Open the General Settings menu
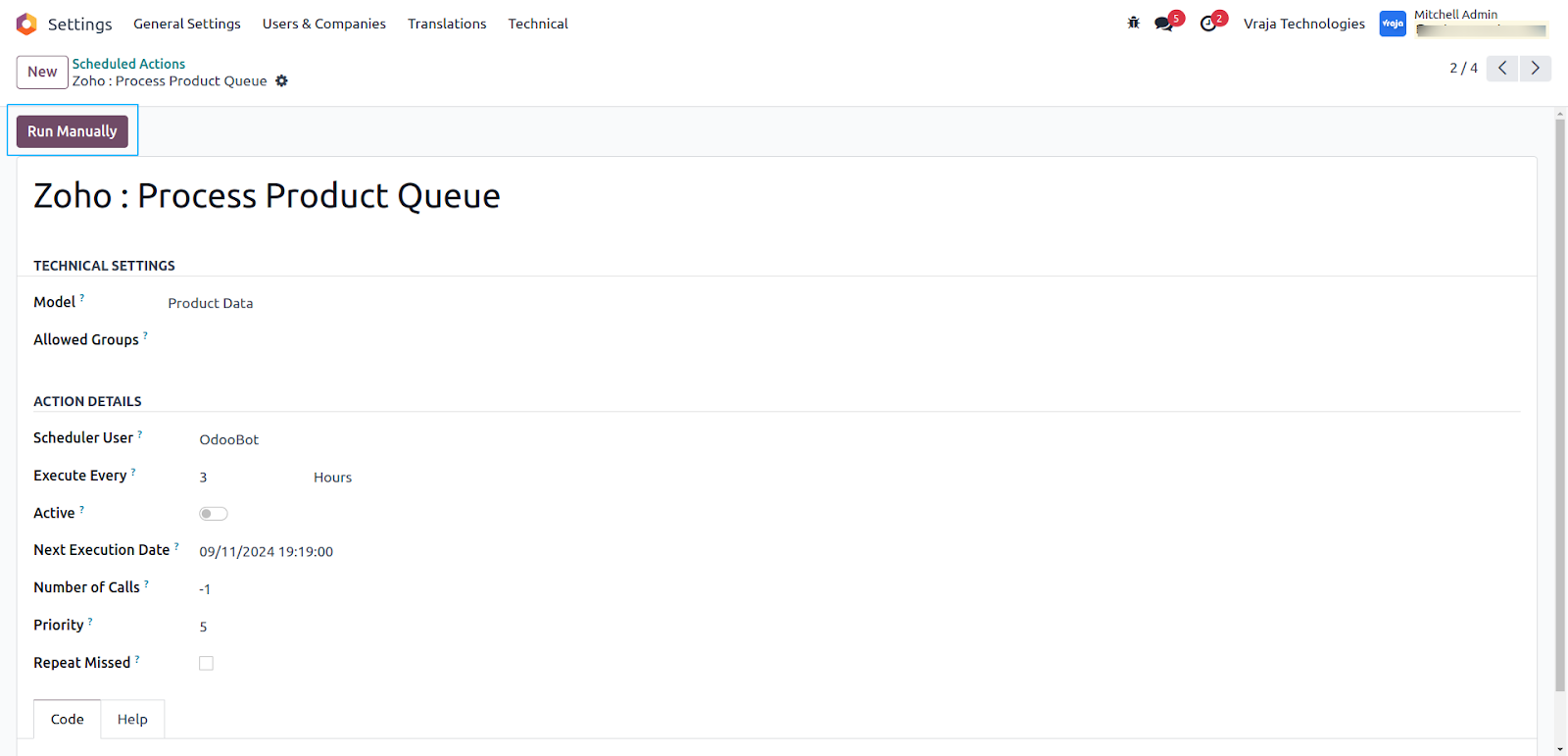Viewport: 1568px width, 756px height. click(x=187, y=24)
